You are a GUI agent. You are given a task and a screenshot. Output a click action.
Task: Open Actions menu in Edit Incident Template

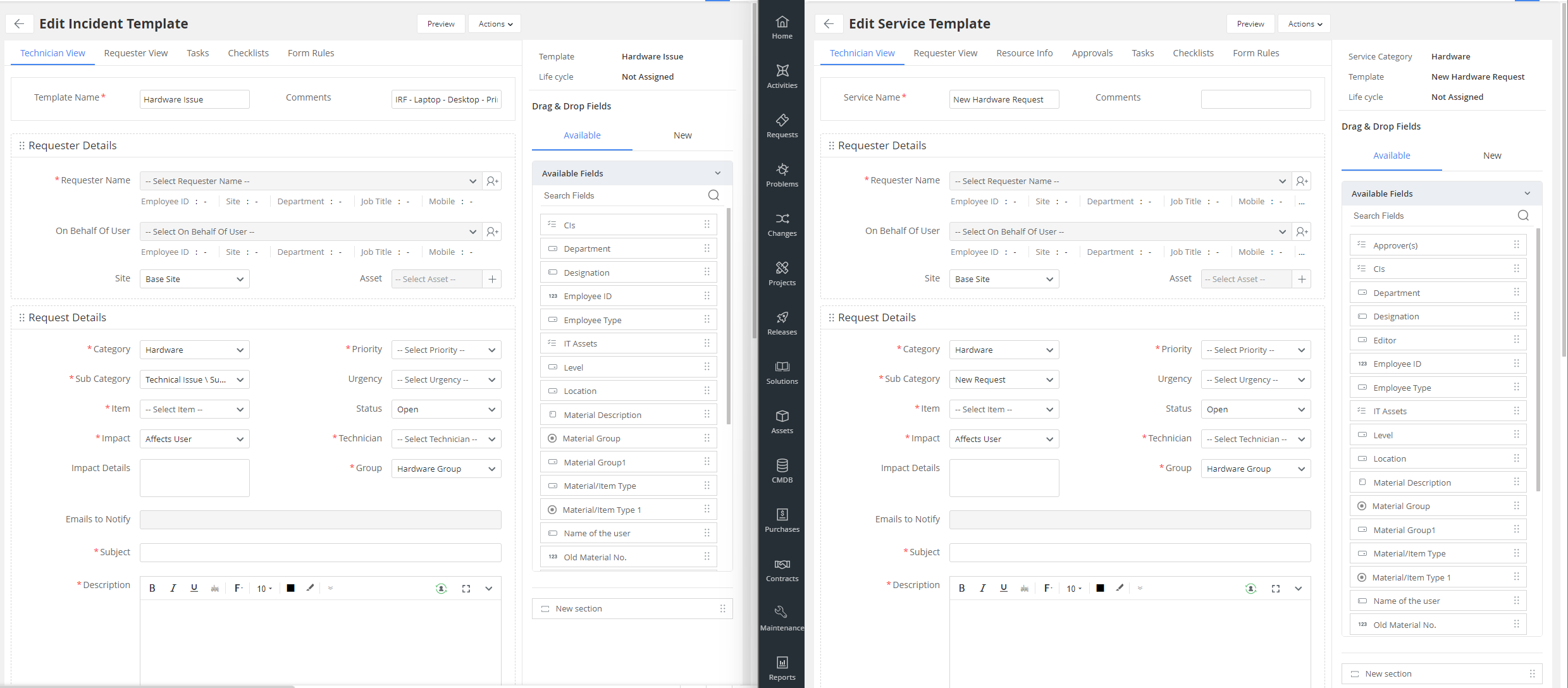point(495,23)
